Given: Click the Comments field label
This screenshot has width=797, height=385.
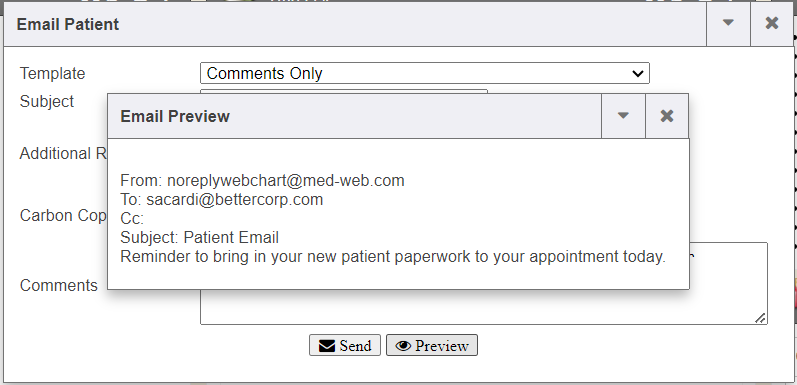Looking at the screenshot, I should click(x=58, y=285).
